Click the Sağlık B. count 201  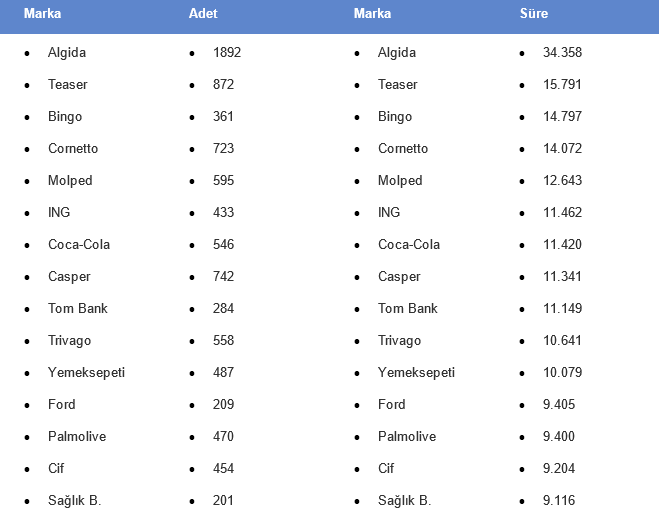pos(223,501)
